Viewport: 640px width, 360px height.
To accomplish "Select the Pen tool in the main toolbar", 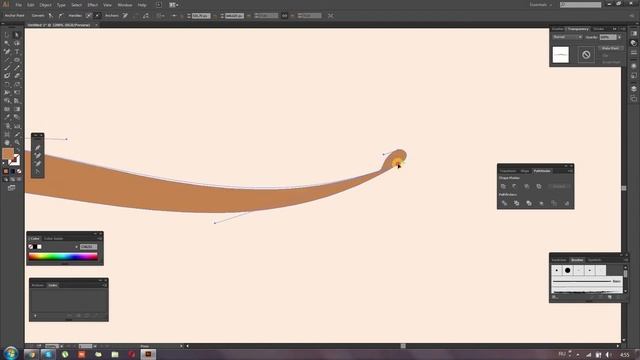I will click(x=7, y=51).
